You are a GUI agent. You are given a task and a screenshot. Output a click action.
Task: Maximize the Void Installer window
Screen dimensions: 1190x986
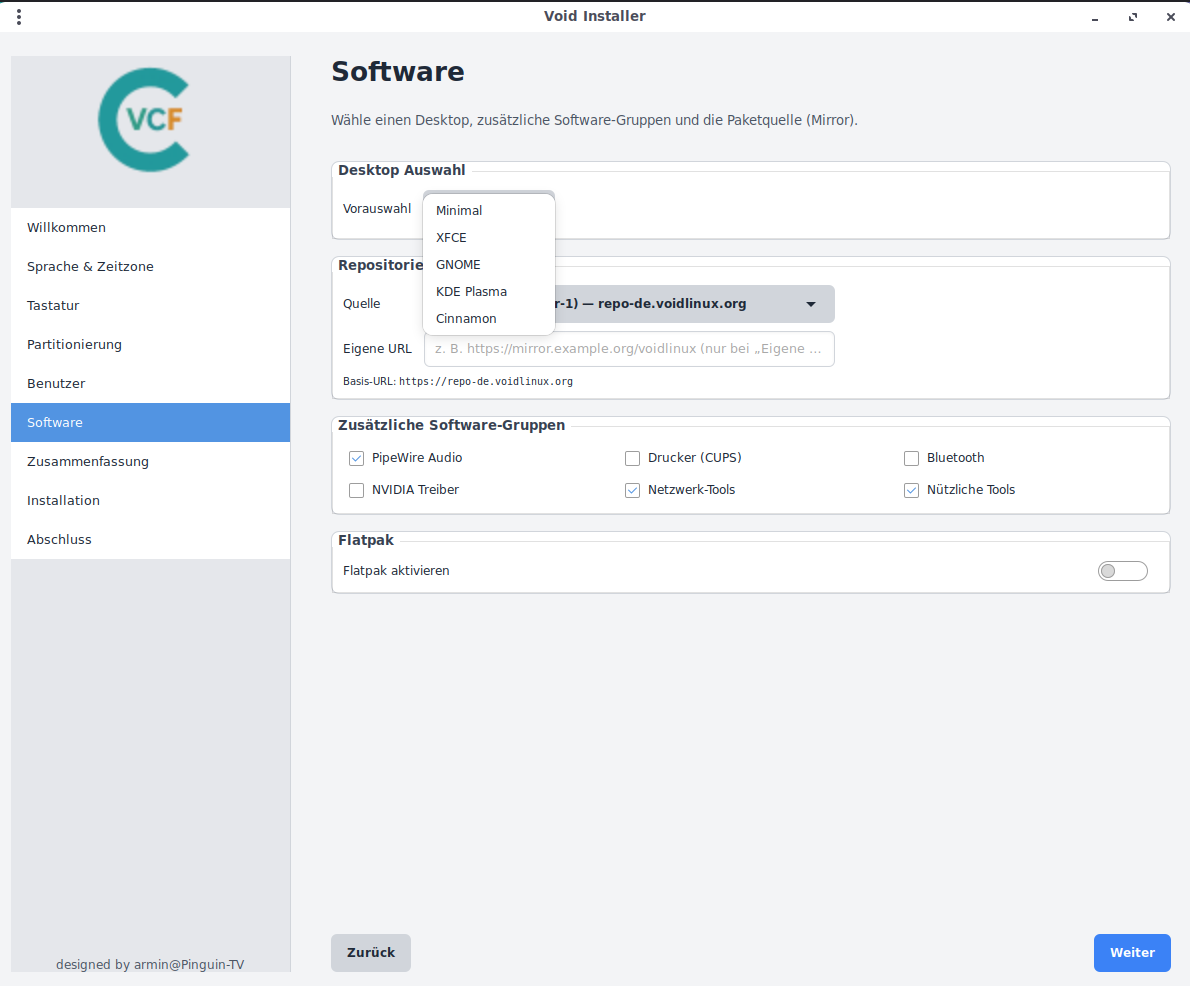pos(1133,17)
